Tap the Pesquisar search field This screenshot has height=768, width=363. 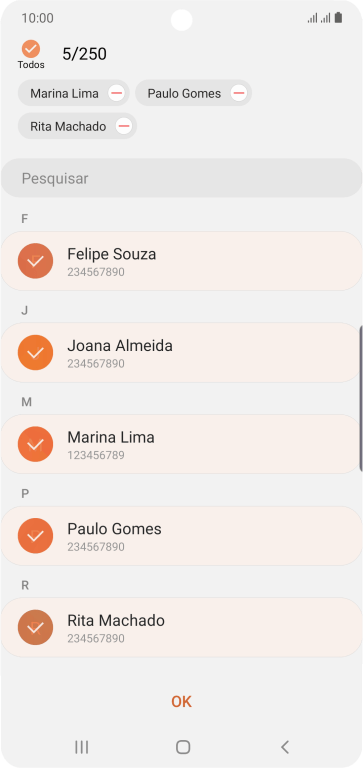[181, 178]
